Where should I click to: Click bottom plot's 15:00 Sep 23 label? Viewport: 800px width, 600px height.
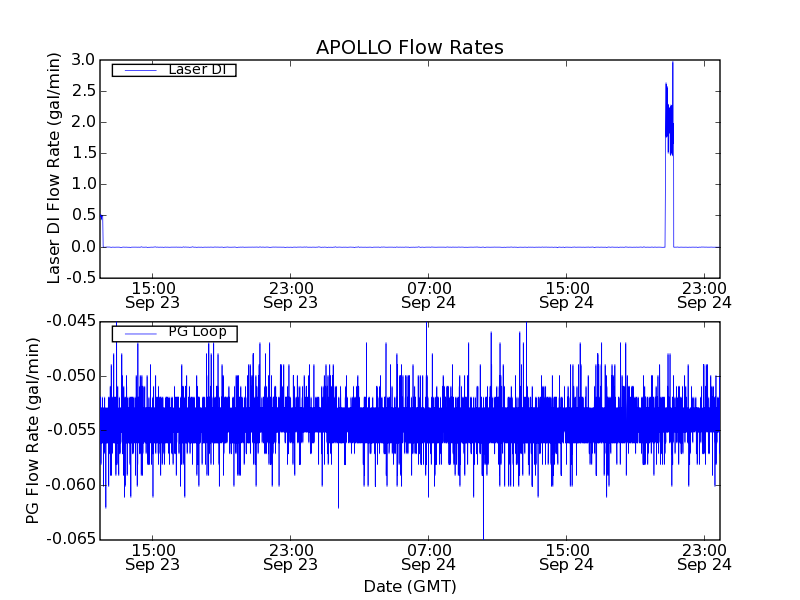coord(153,558)
